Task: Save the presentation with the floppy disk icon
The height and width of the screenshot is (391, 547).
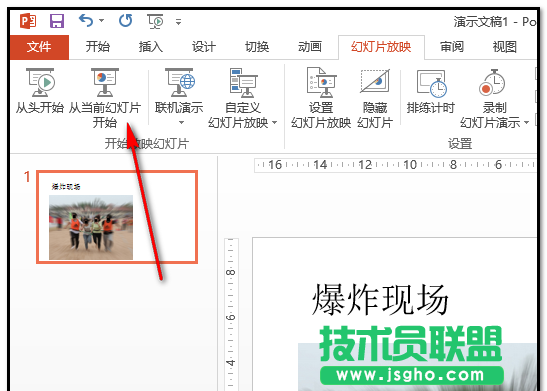Action: [x=57, y=21]
